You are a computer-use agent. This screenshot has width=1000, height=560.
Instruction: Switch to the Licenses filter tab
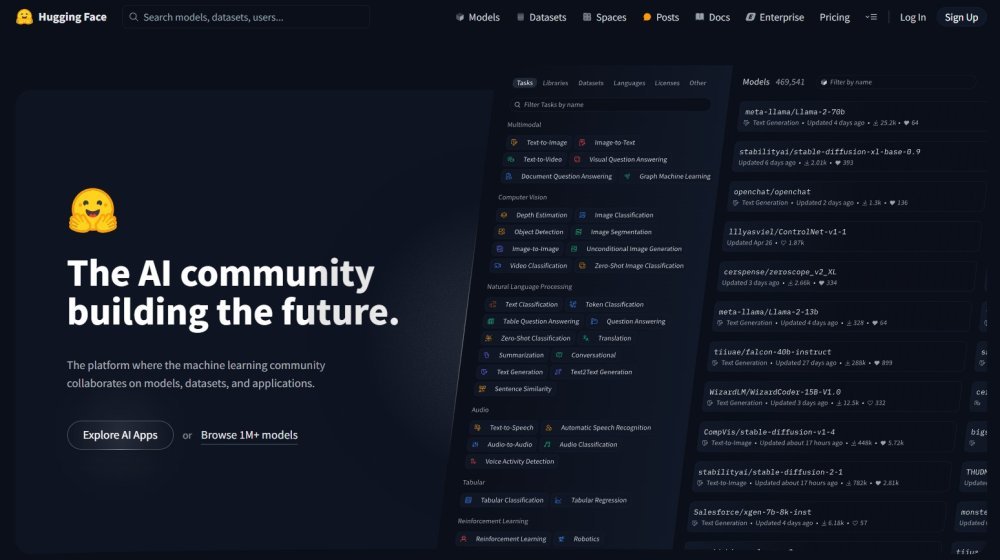pos(666,83)
